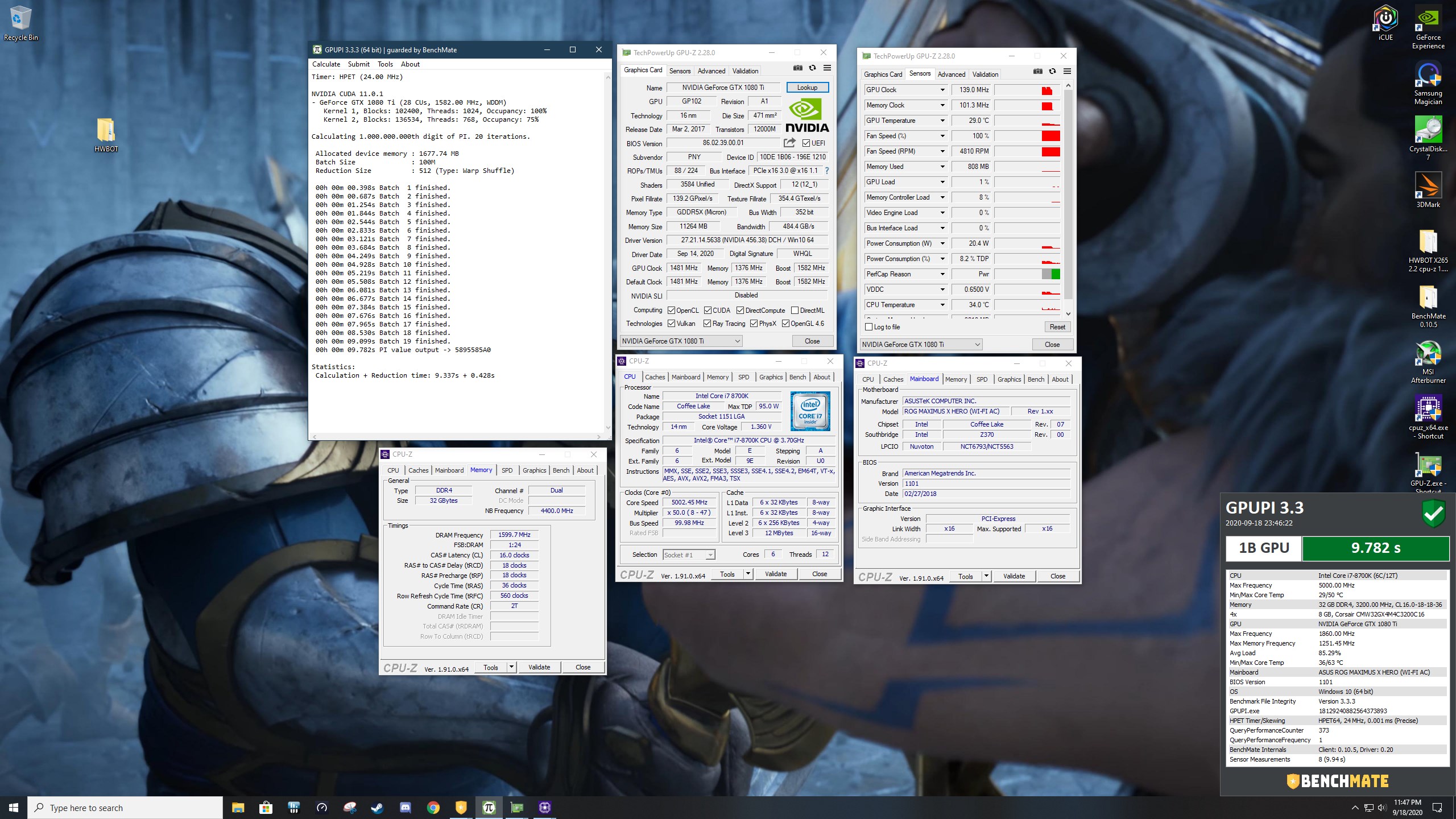Open the Recycle Bin desktop icon
This screenshot has width=1456, height=819.
pyautogui.click(x=20, y=23)
